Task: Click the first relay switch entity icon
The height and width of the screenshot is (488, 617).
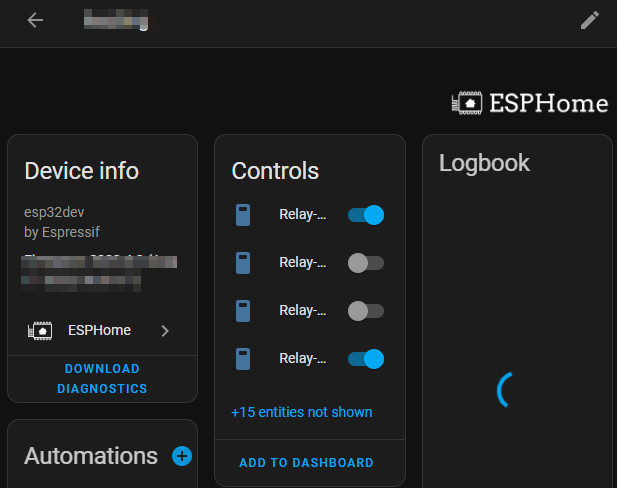Action: tap(242, 215)
